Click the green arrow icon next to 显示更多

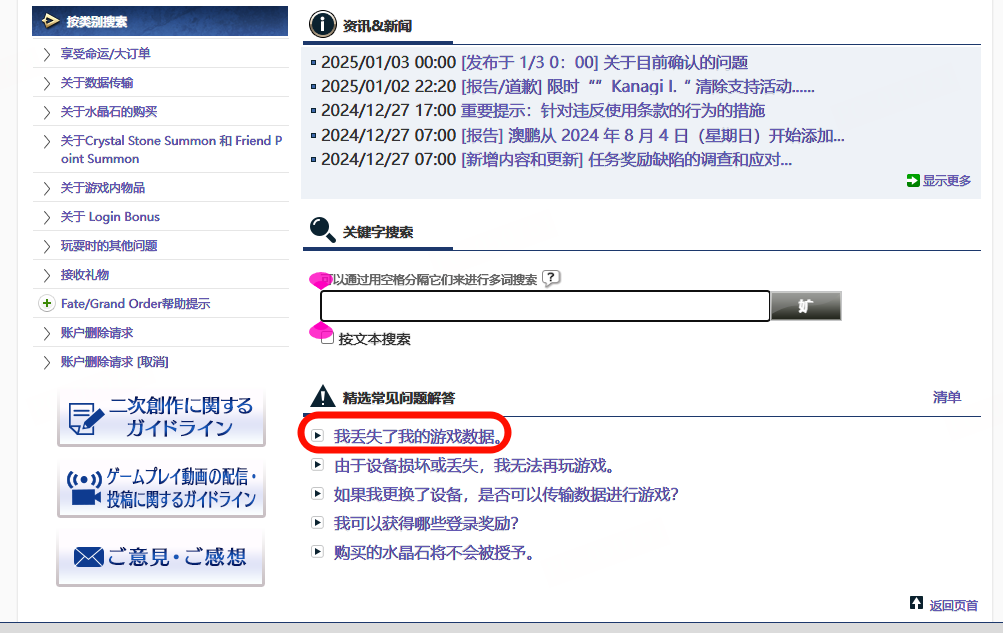(913, 181)
